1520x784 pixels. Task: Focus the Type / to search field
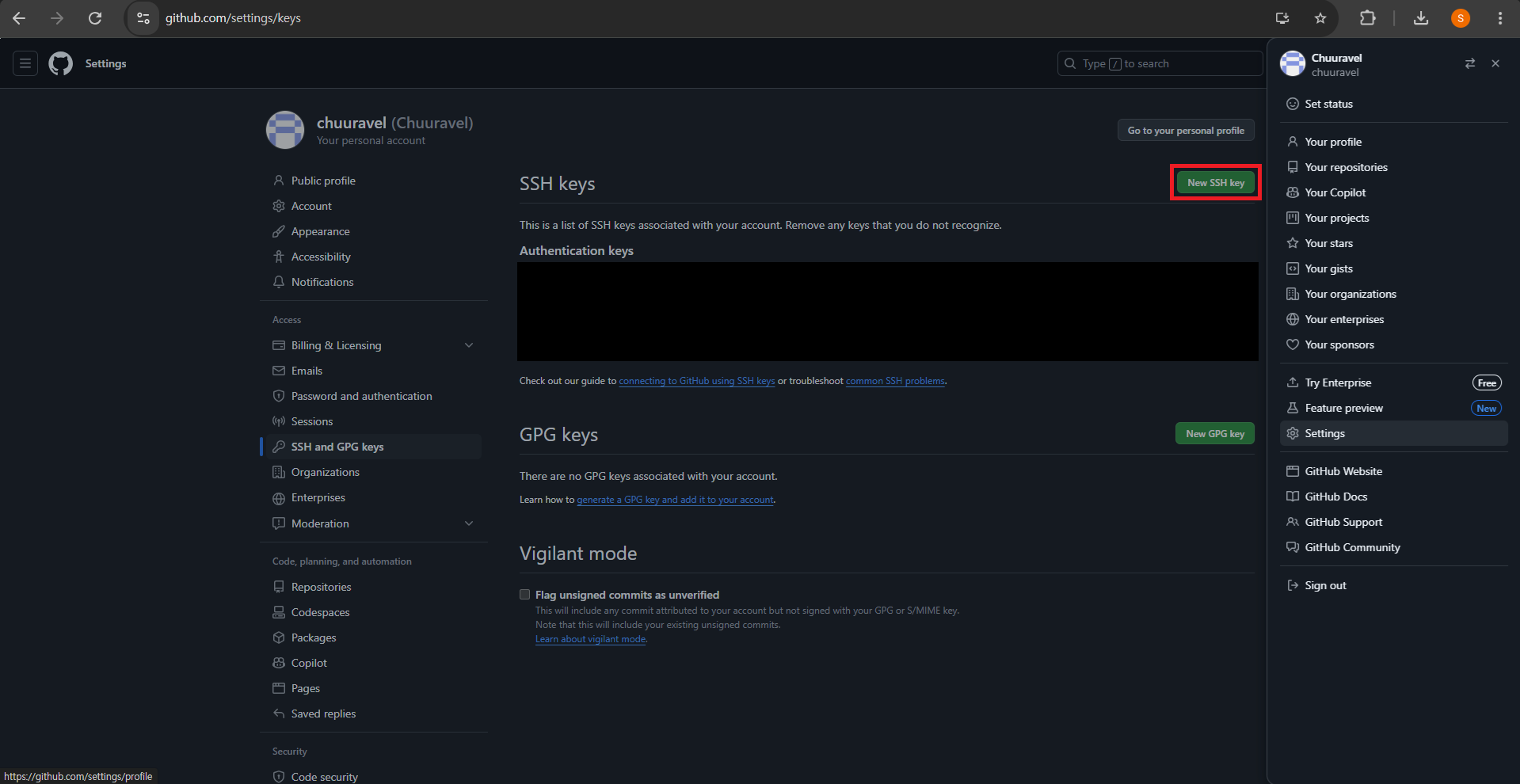click(1160, 63)
